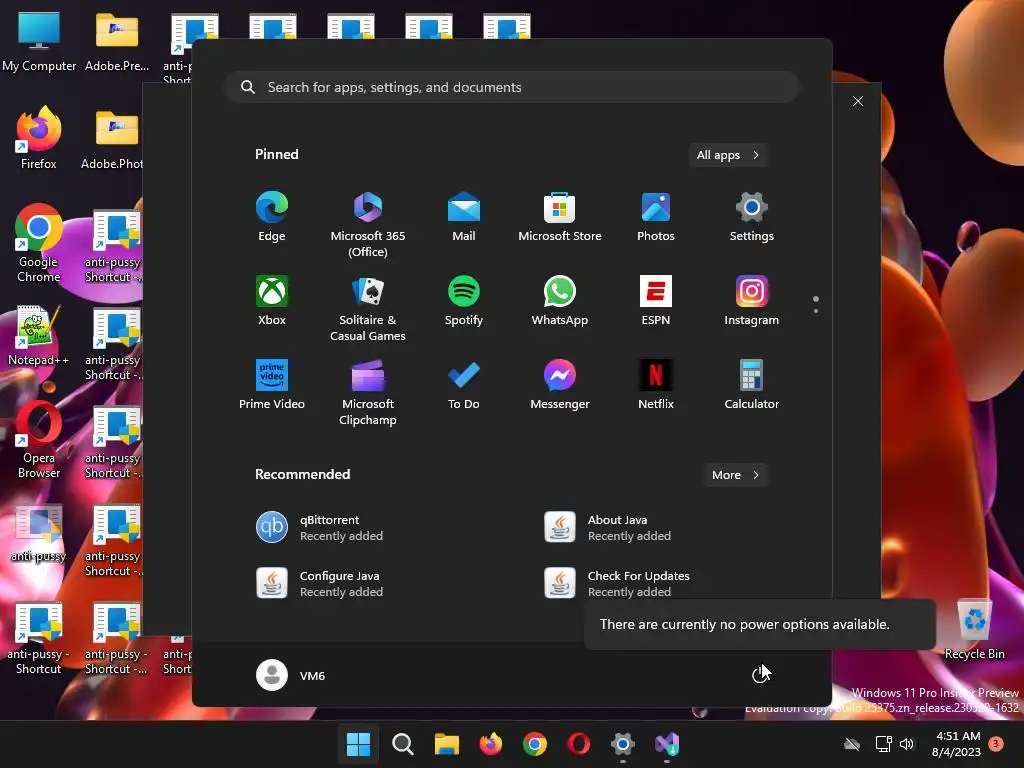Launch the To Do app
Viewport: 1024px width, 768px height.
464,385
